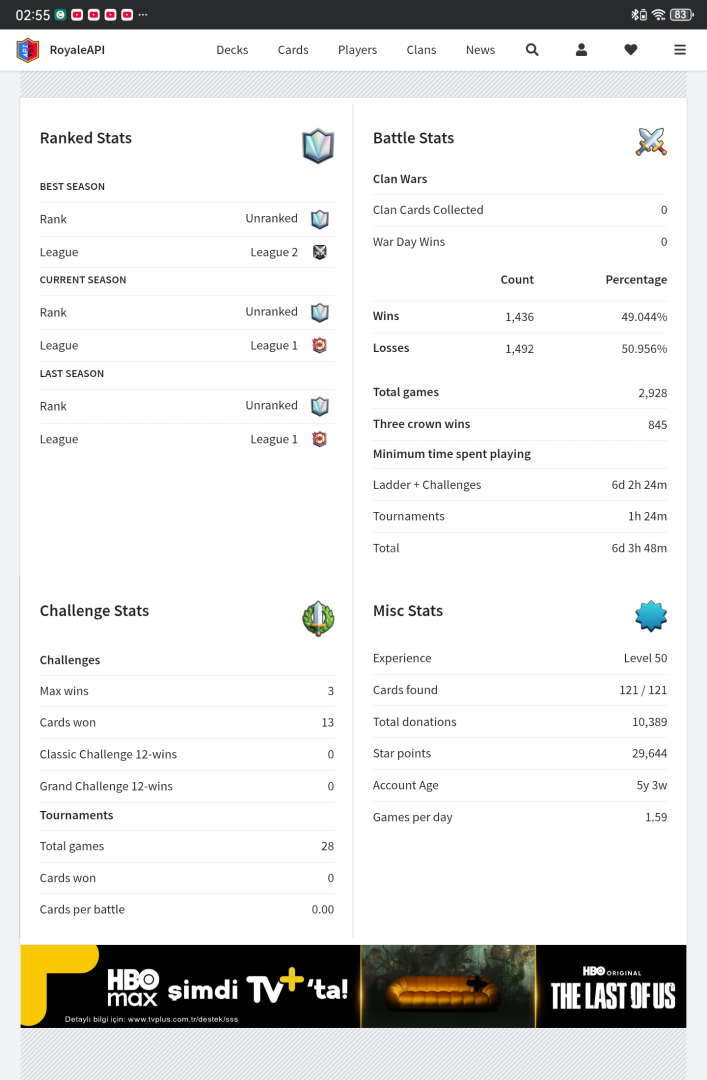Click the Current Season League 1 badge
The width and height of the screenshot is (707, 1080).
(x=320, y=345)
